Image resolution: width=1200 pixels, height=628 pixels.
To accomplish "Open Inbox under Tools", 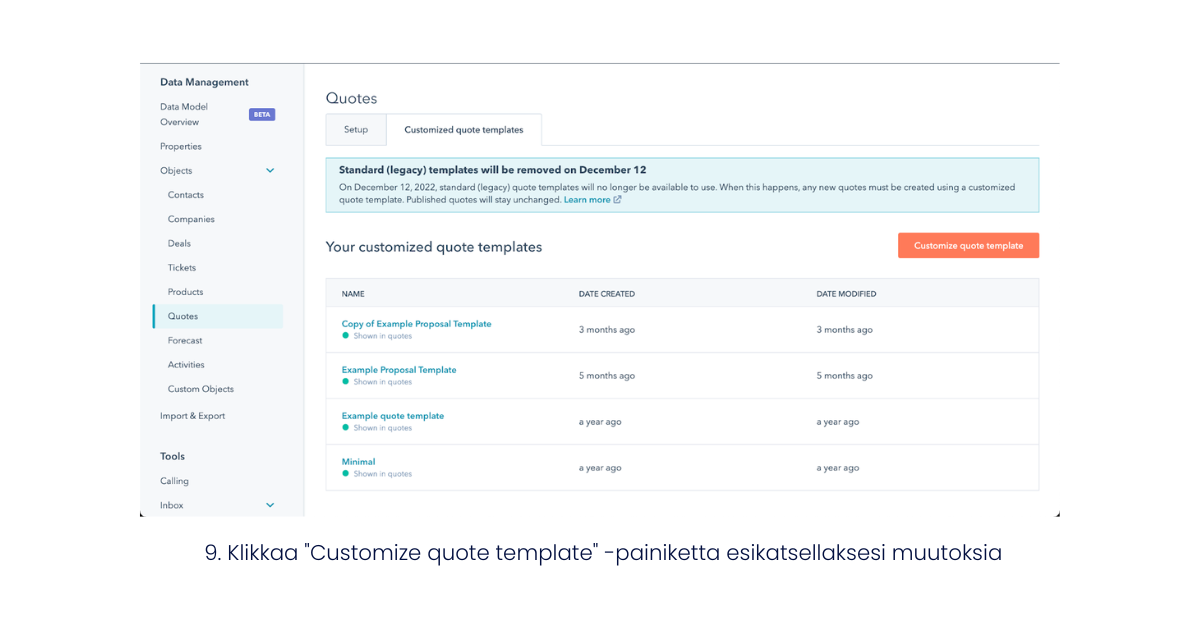I will click(172, 505).
